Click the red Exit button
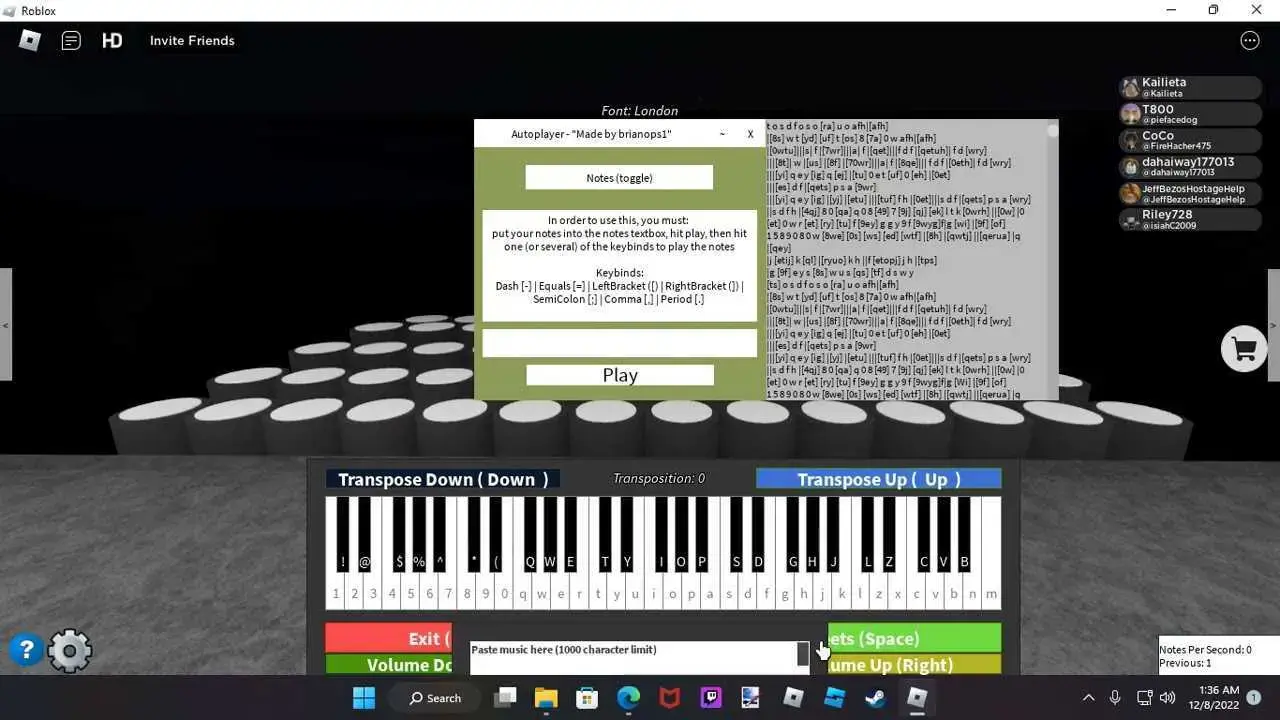Viewport: 1280px width, 720px height. (x=388, y=638)
